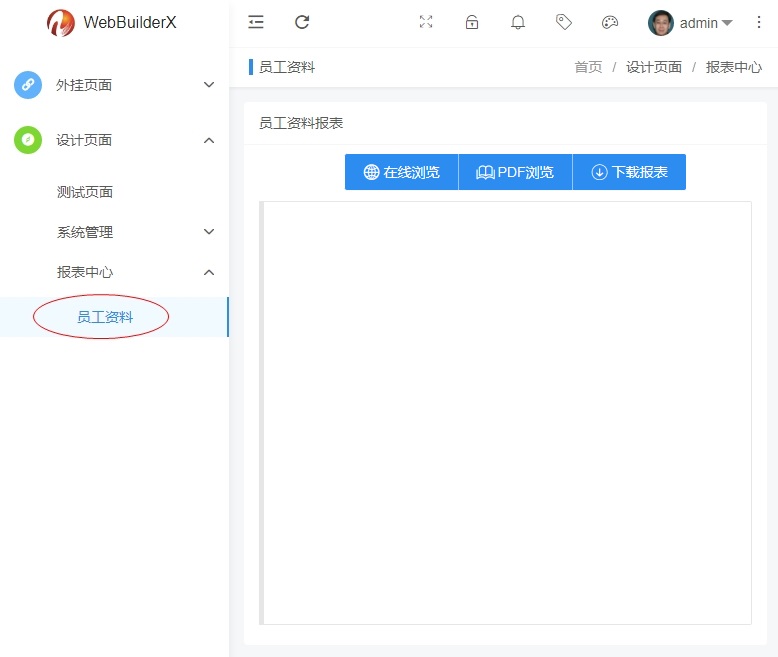Open theme palette icon

(610, 22)
